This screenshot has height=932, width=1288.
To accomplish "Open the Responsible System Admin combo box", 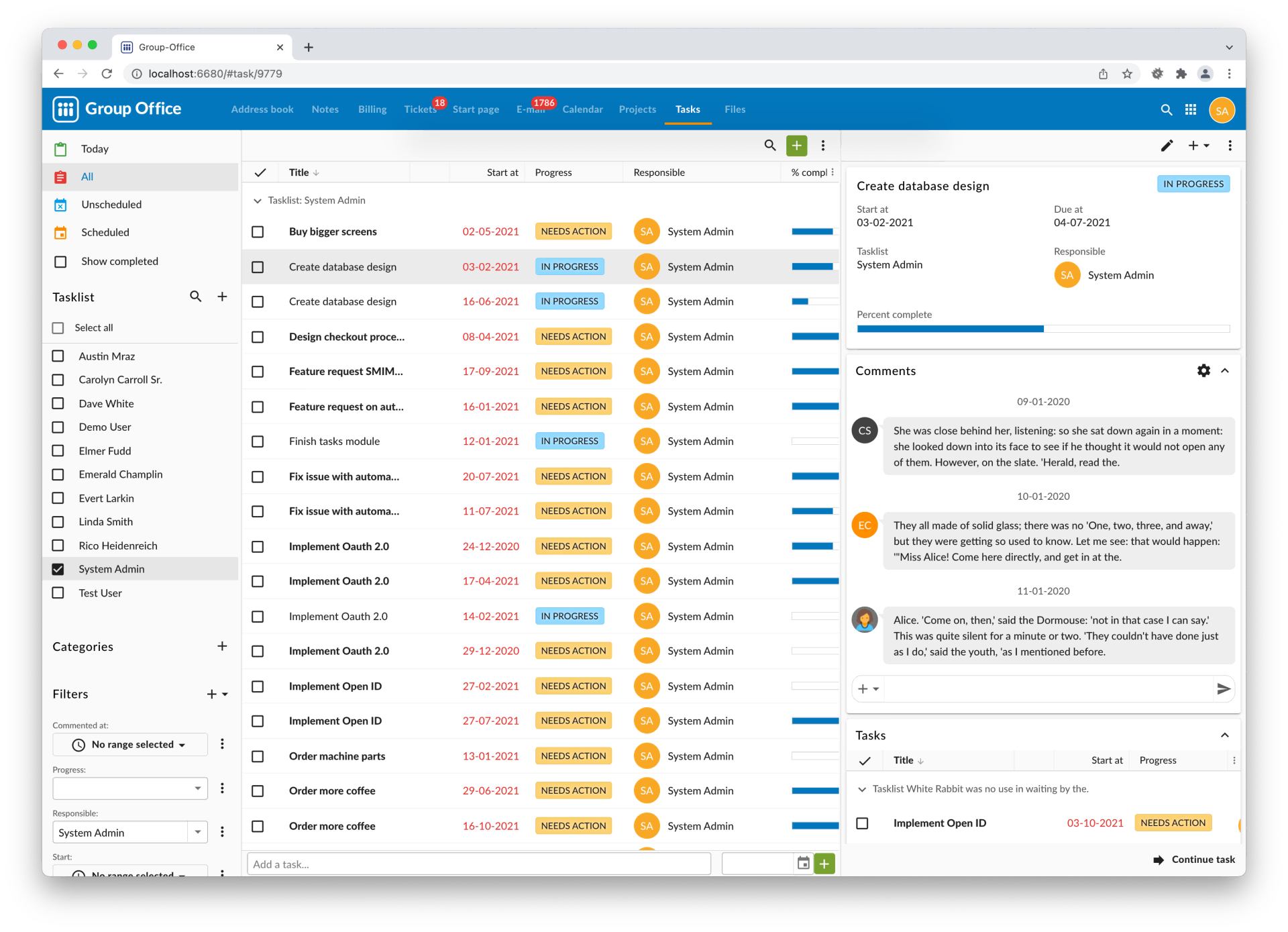I will pyautogui.click(x=197, y=832).
